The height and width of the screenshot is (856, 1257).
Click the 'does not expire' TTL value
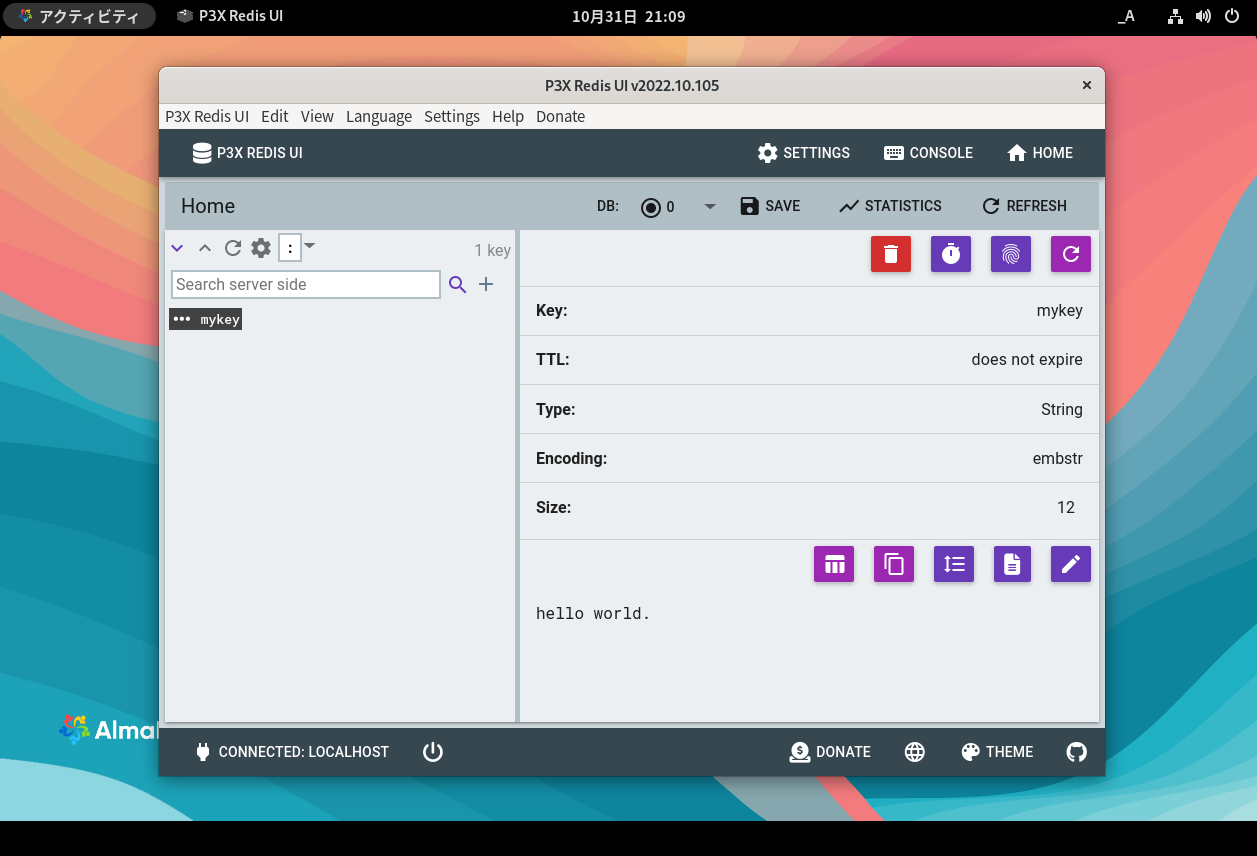click(x=1027, y=359)
